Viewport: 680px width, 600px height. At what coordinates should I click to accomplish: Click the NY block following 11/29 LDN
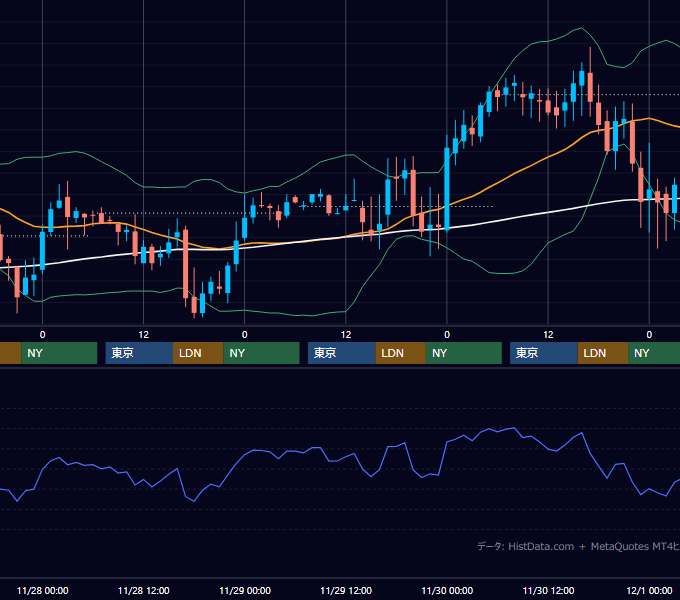[464, 353]
